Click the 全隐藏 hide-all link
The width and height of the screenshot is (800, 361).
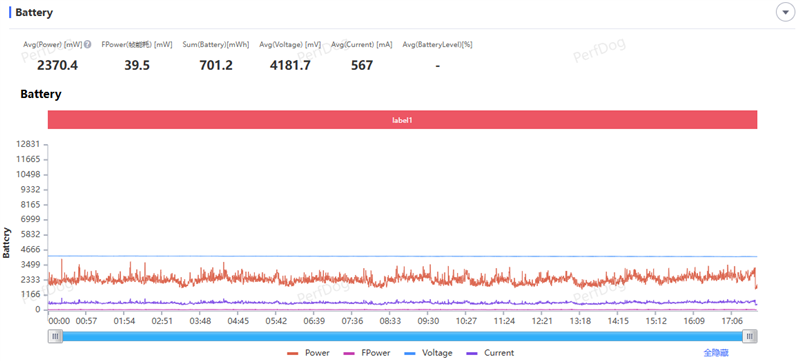pyautogui.click(x=716, y=353)
